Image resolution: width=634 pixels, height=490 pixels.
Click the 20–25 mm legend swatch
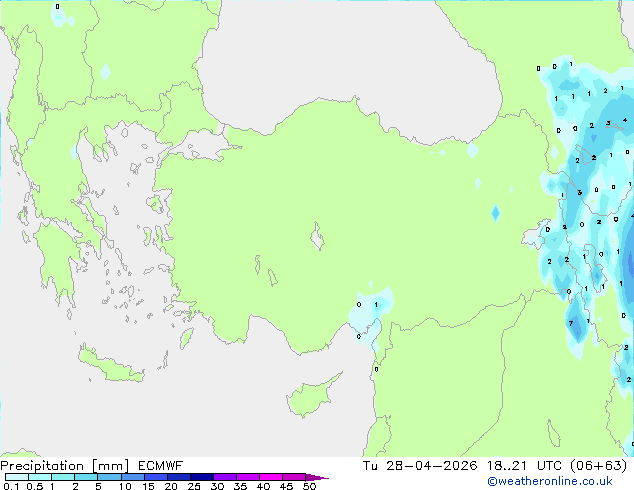[178, 477]
